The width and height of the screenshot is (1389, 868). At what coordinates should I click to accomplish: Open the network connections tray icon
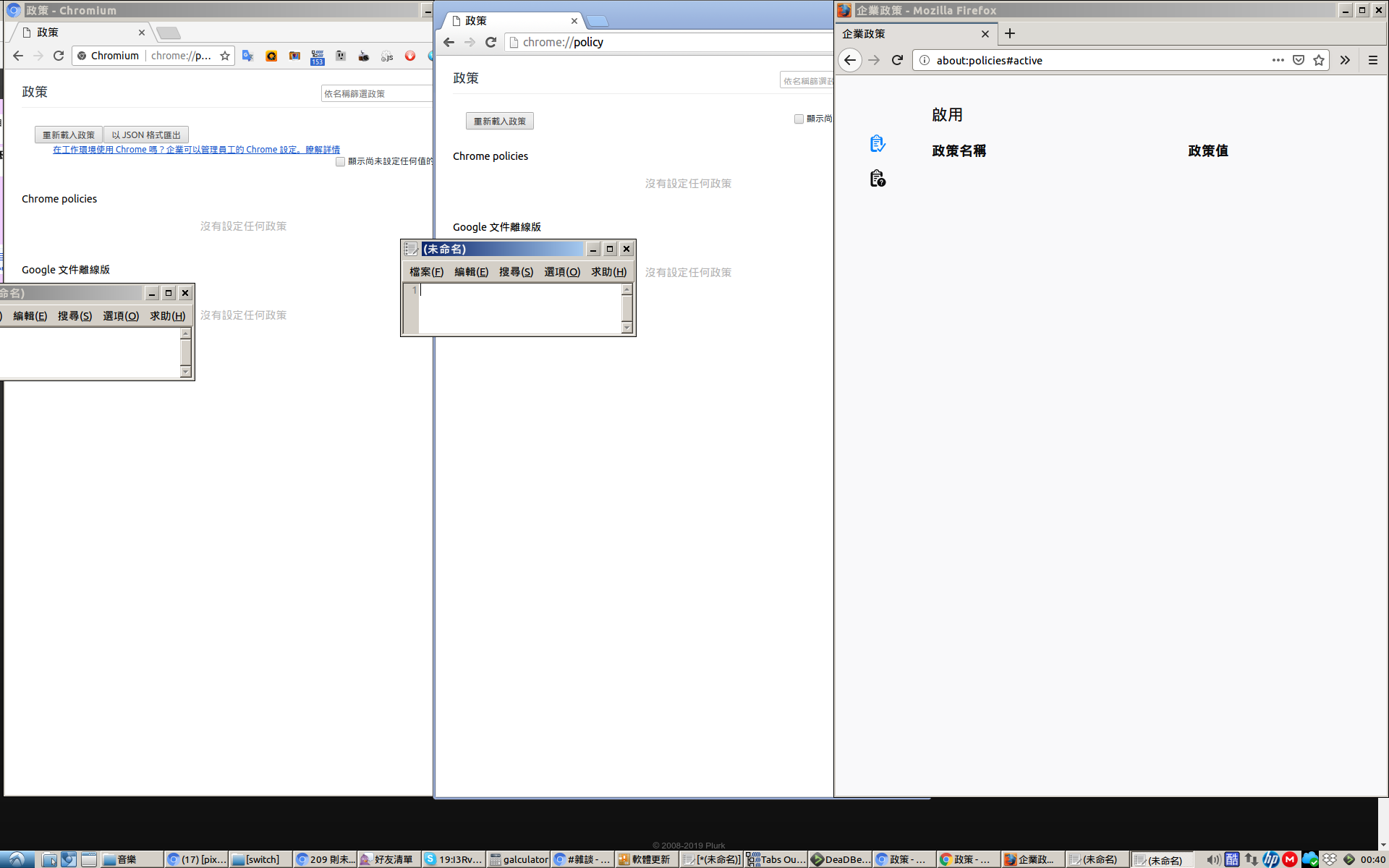[x=1252, y=859]
